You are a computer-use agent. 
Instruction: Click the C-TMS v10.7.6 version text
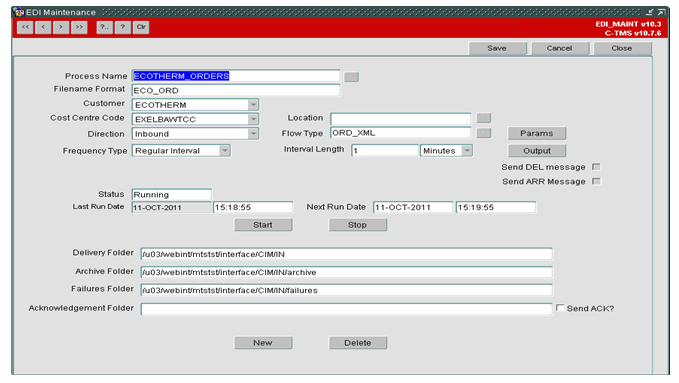633,33
